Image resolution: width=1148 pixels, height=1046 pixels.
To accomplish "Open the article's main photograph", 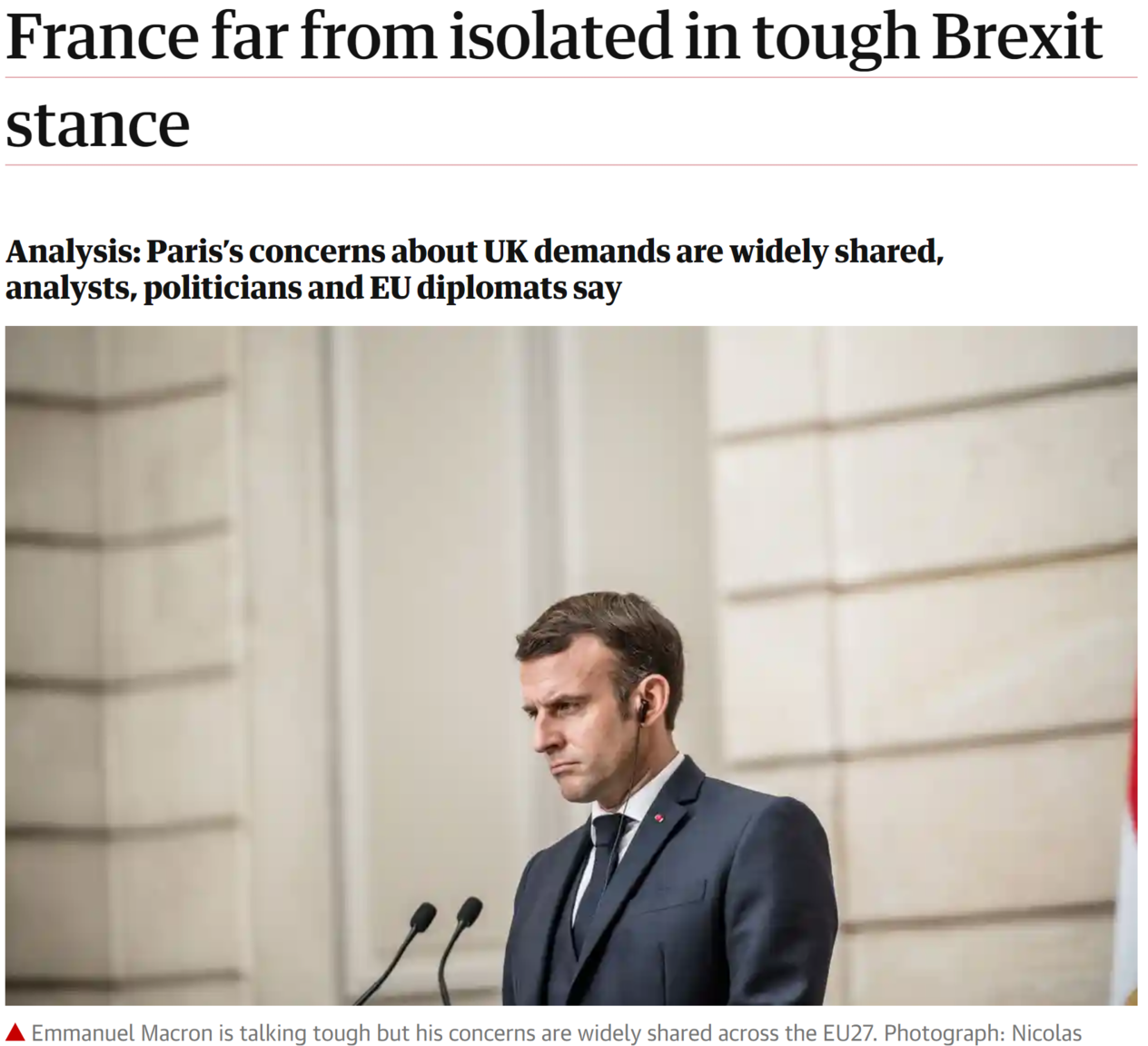I will point(571,666).
